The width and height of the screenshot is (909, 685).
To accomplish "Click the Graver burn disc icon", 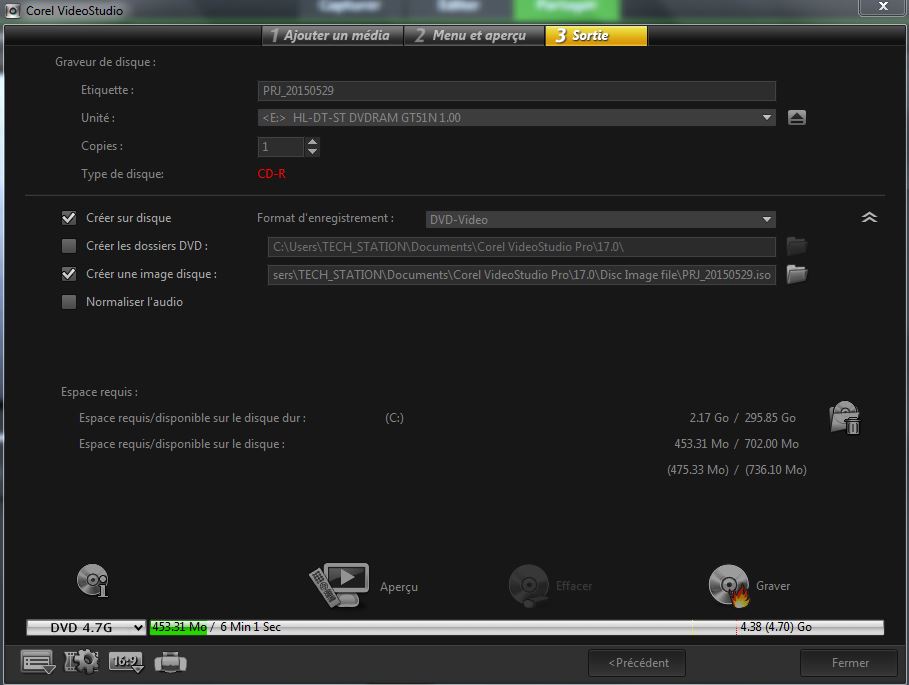I will [729, 585].
